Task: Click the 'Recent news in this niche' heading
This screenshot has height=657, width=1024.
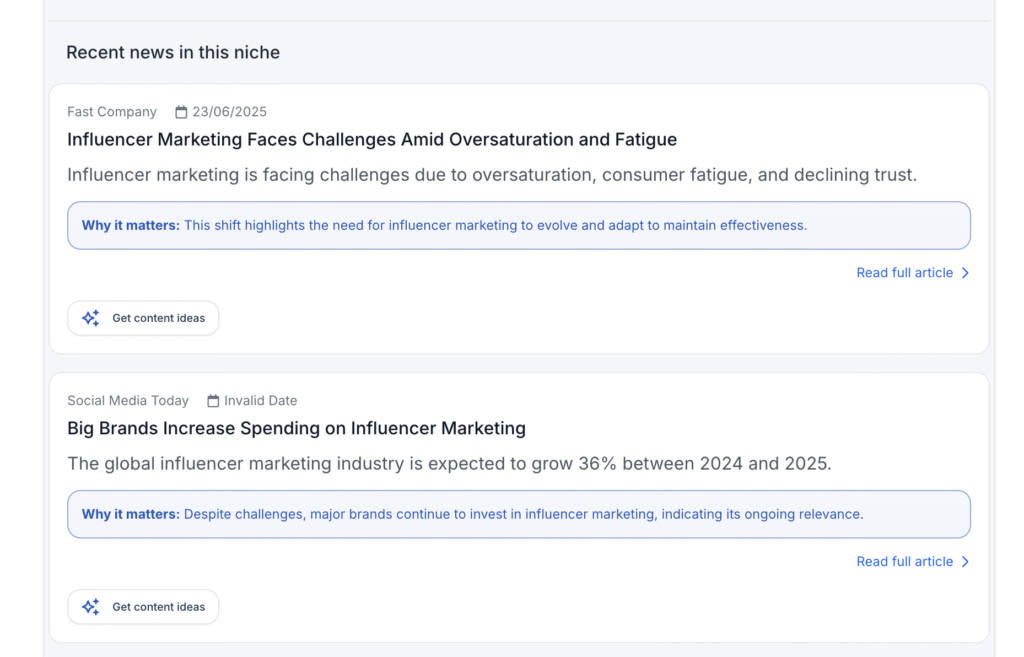Action: click(x=173, y=53)
